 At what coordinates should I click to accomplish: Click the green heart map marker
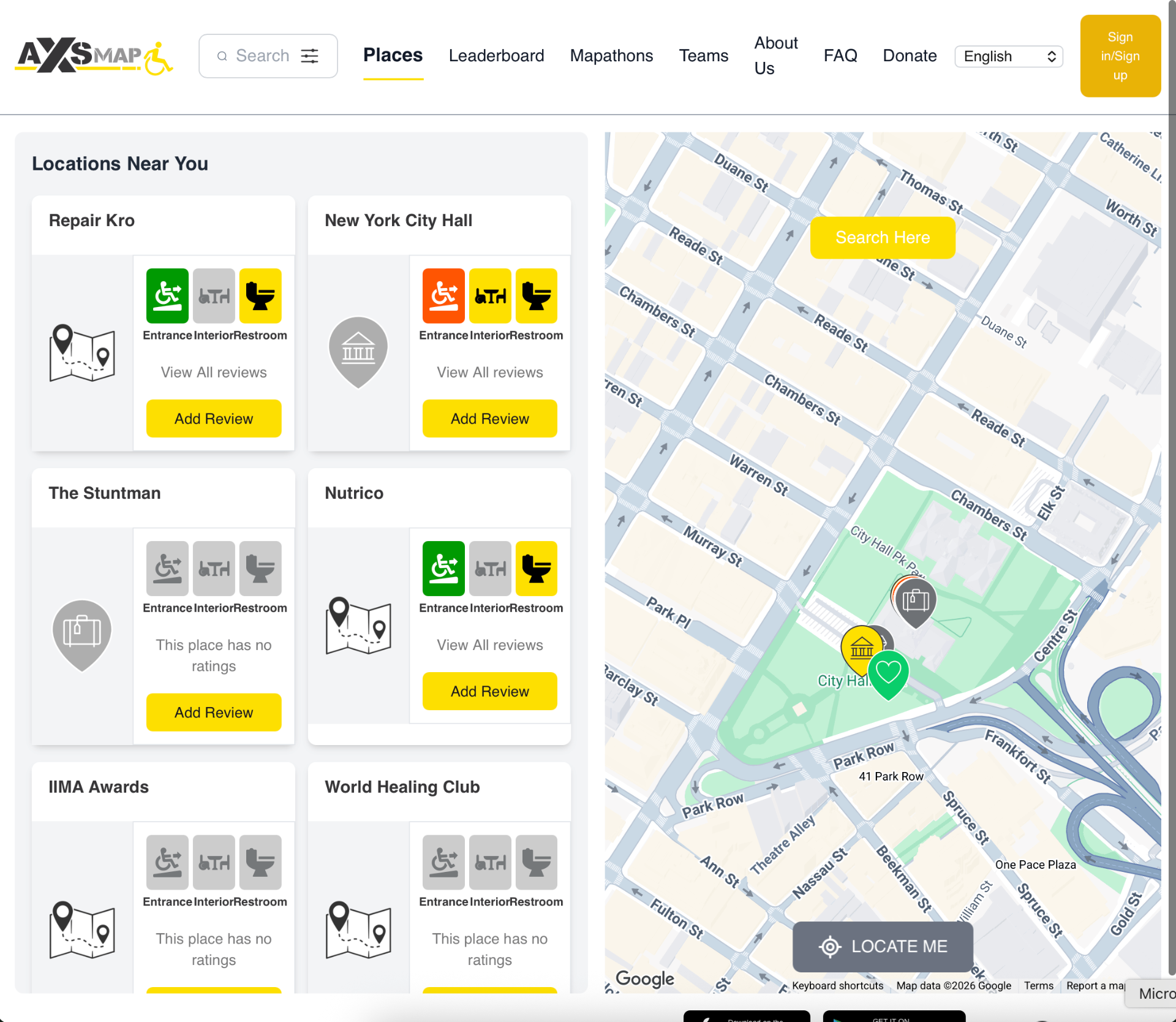[x=888, y=674]
